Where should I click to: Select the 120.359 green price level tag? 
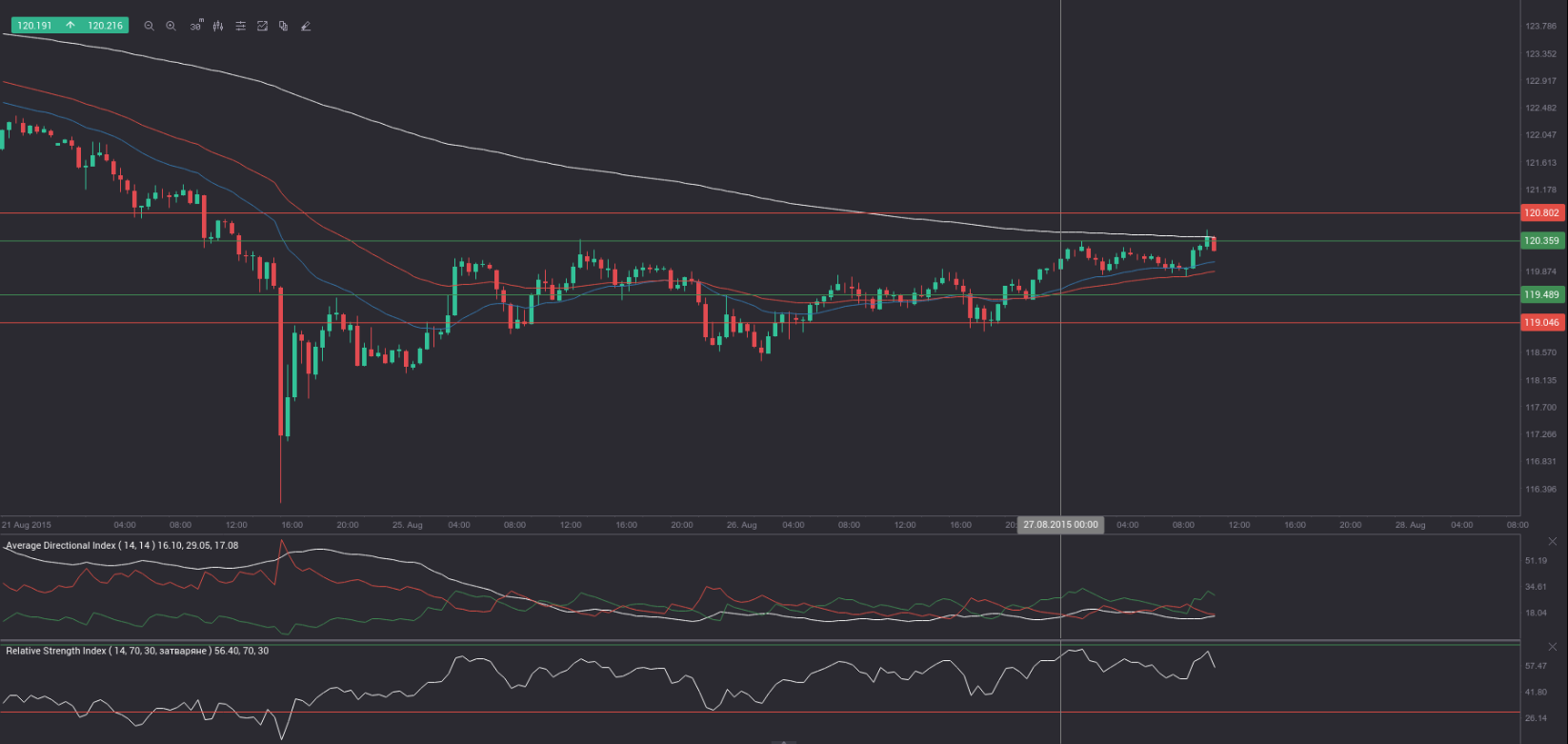(1541, 241)
